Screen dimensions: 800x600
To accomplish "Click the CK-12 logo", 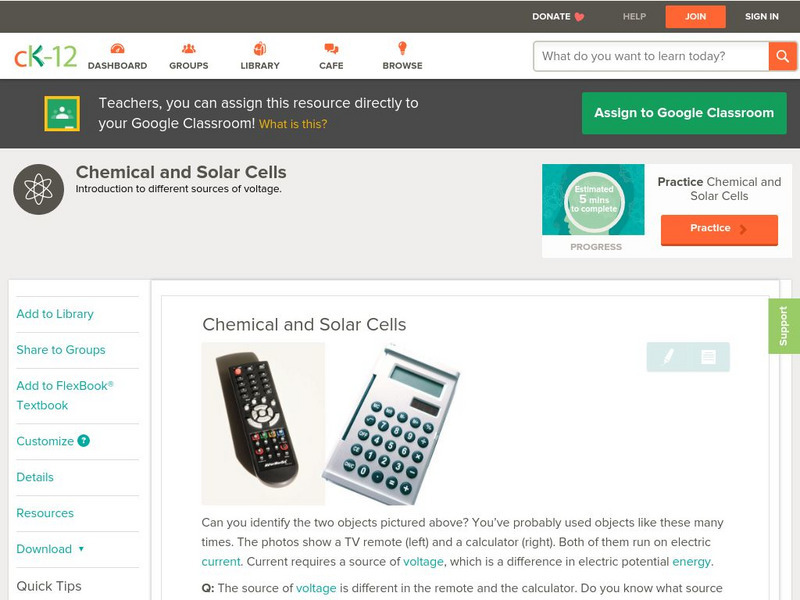I will tap(46, 56).
